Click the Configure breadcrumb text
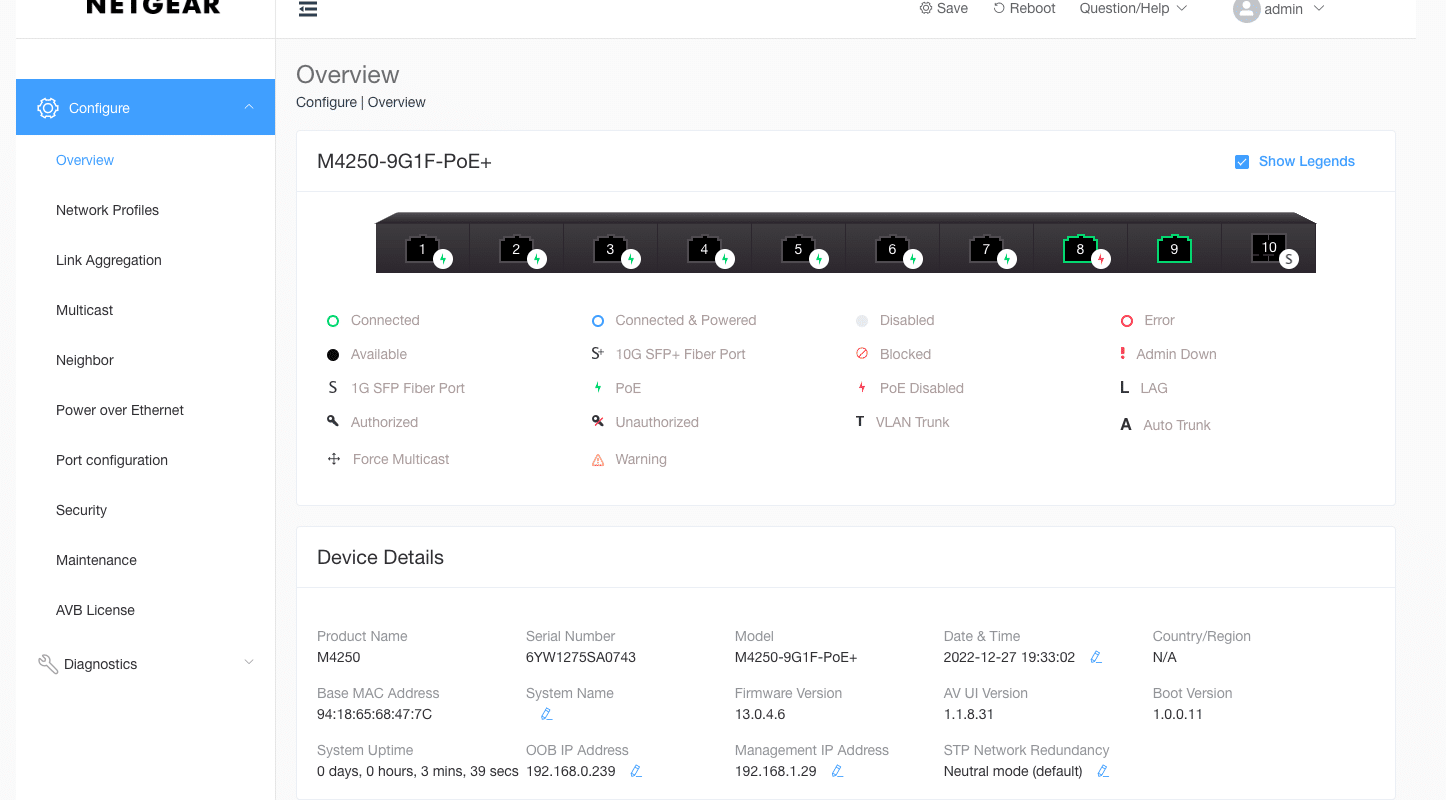The image size is (1446, 800). point(326,102)
